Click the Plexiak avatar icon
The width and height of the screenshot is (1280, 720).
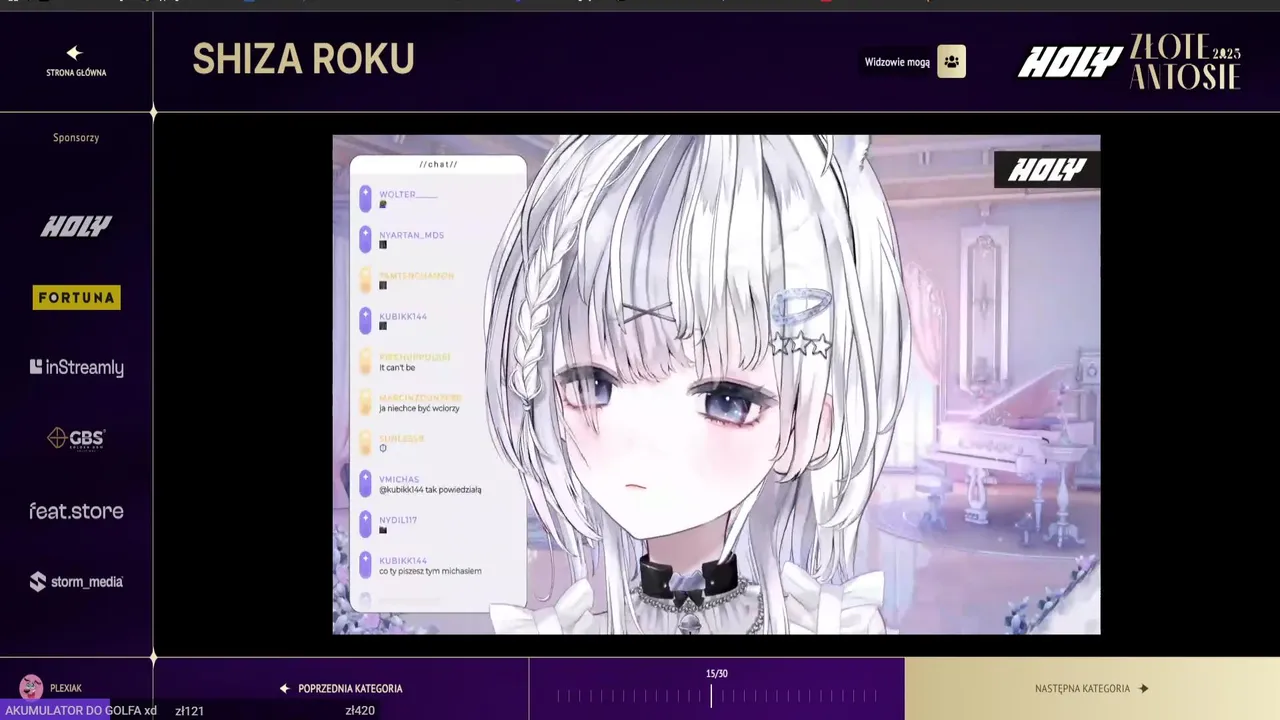click(31, 687)
